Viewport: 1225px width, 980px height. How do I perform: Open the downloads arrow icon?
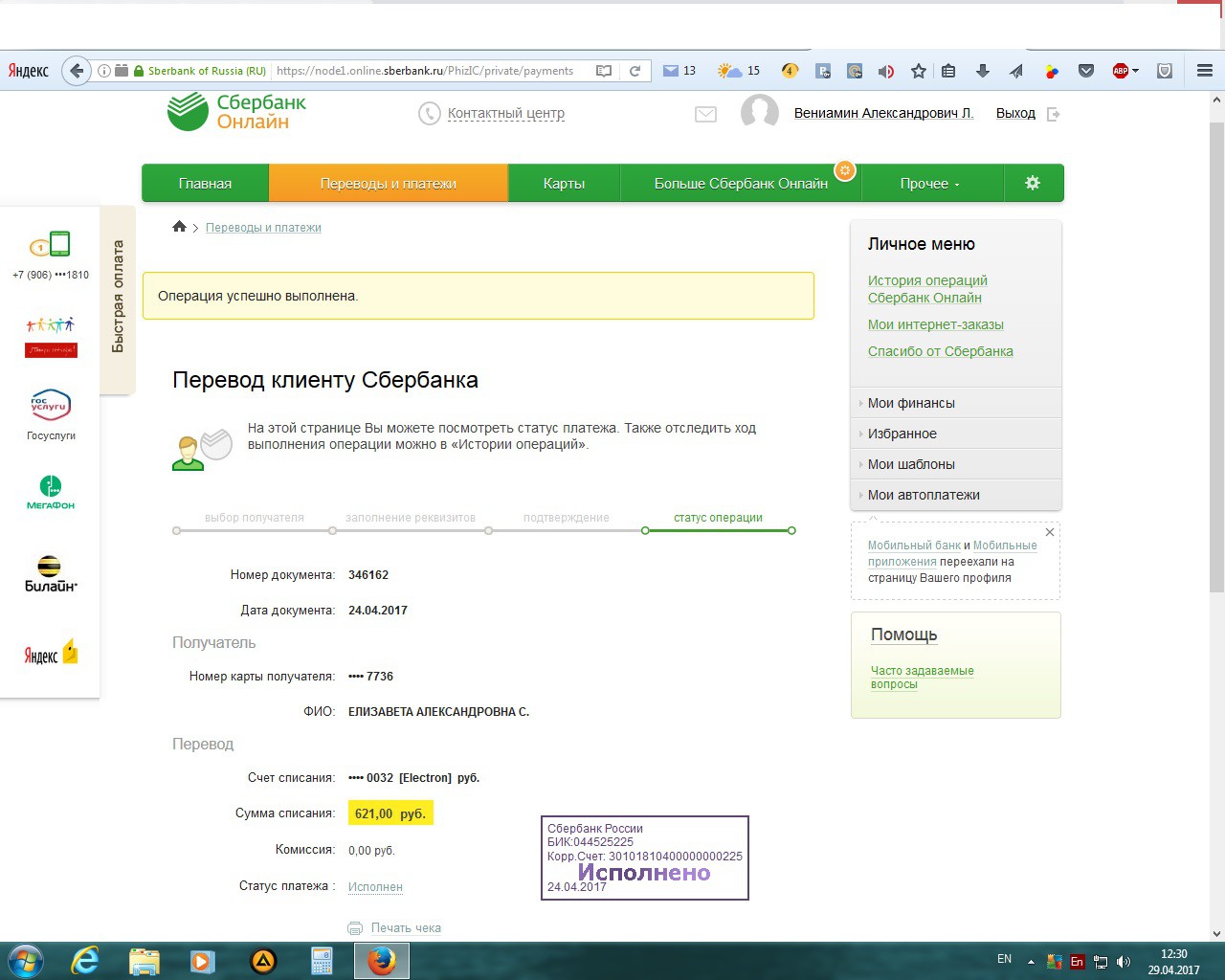[x=983, y=71]
